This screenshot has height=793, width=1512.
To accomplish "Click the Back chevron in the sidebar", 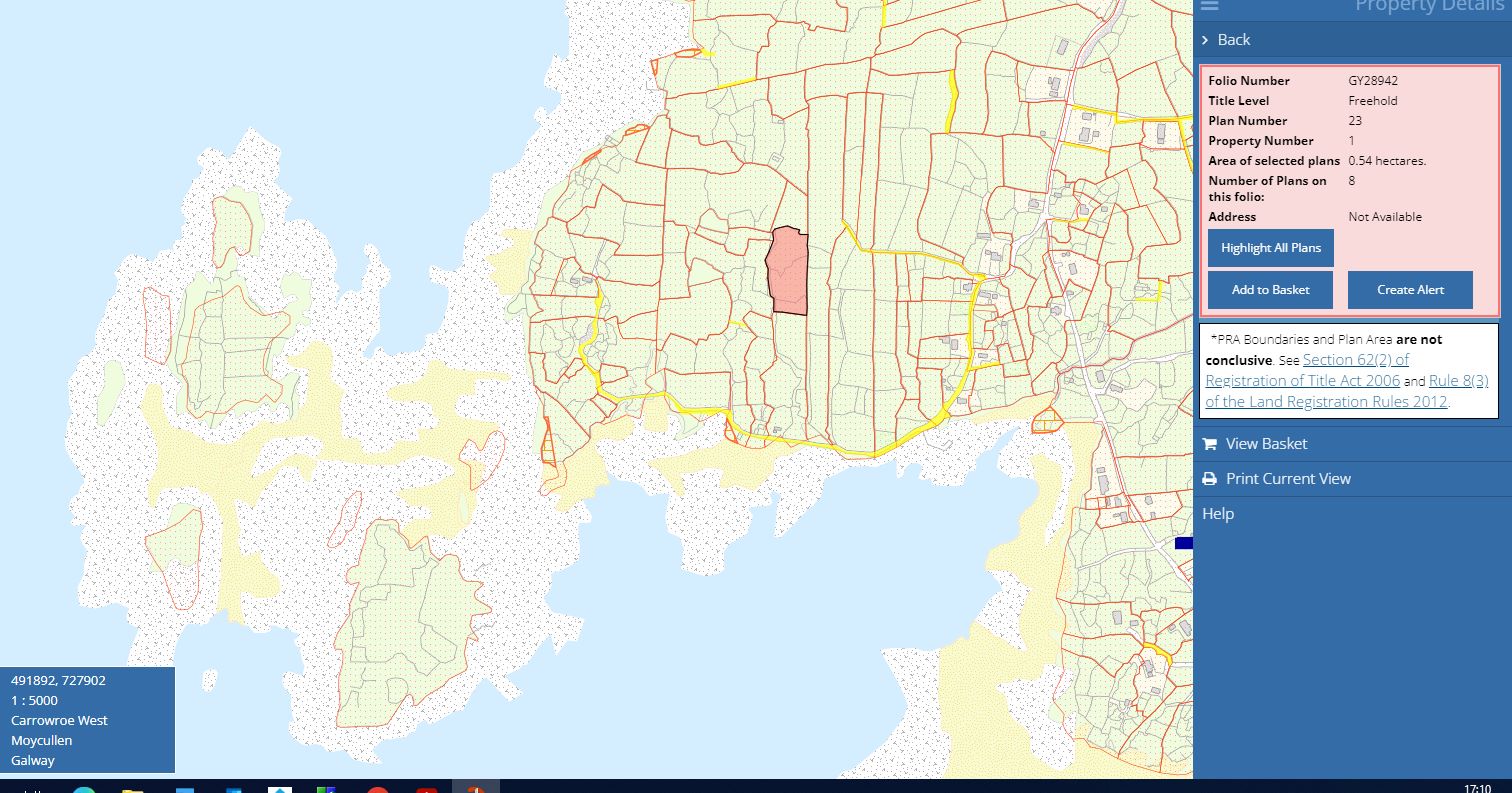I will pos(1205,40).
